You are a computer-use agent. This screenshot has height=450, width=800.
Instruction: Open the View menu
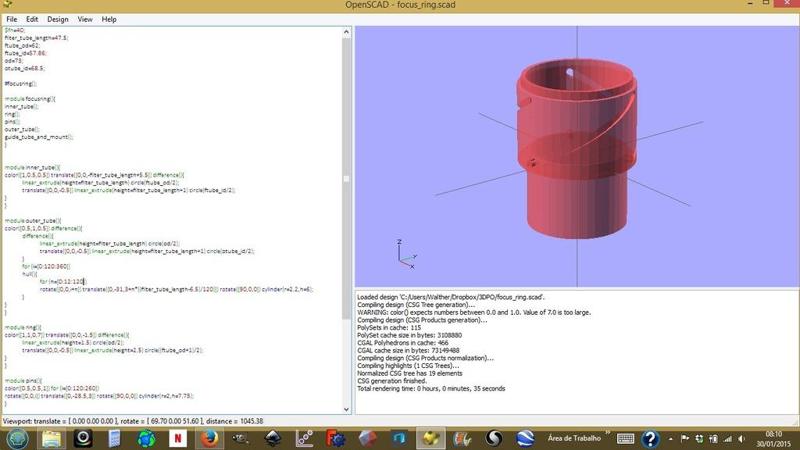(85, 19)
